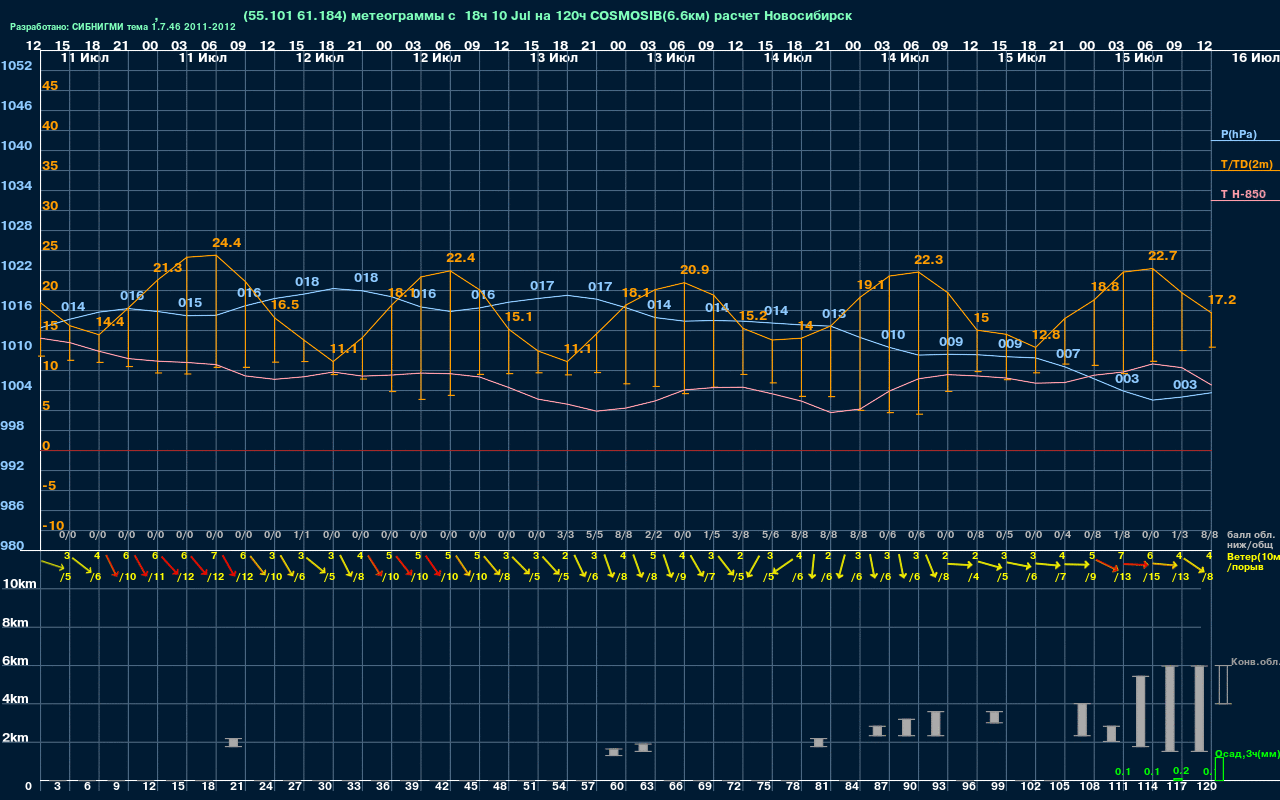Click the convective cloud bar above hour 114
The height and width of the screenshot is (800, 1280).
pyautogui.click(x=1141, y=711)
